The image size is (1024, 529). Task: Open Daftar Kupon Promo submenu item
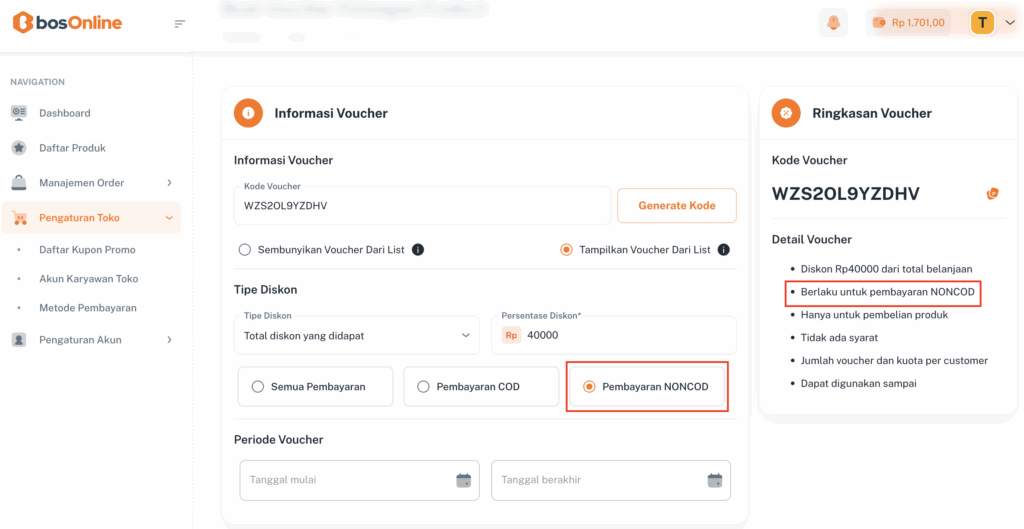click(87, 250)
